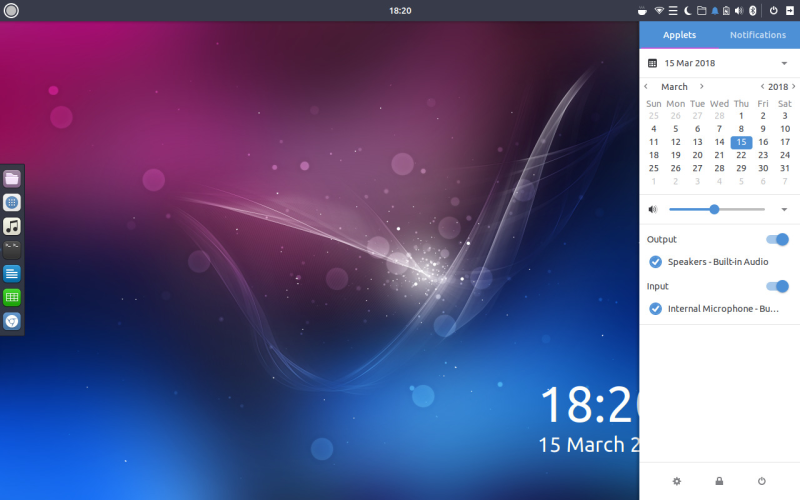Expand the volume section dropdown arrow
The height and width of the screenshot is (500, 800).
point(784,210)
